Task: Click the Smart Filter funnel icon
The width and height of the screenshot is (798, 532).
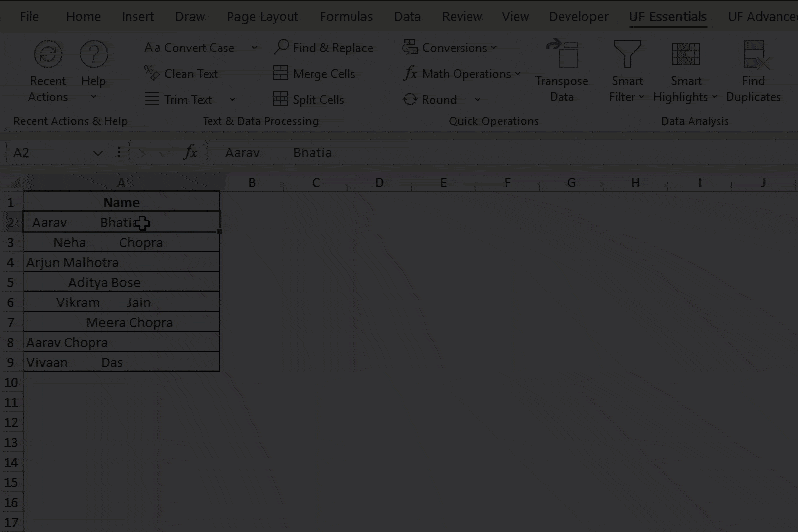Action: 627,54
